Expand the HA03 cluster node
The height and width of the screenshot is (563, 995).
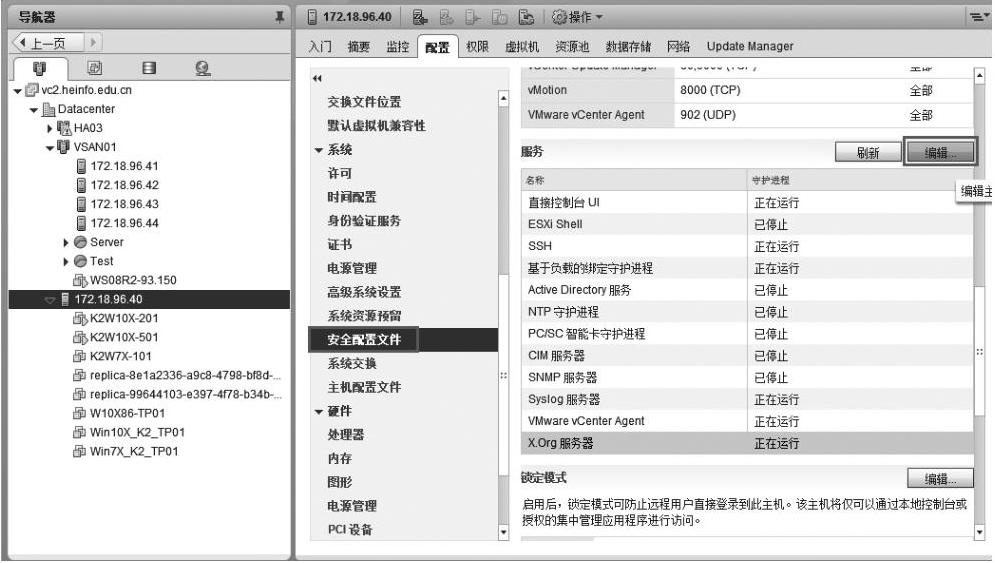(x=50, y=129)
